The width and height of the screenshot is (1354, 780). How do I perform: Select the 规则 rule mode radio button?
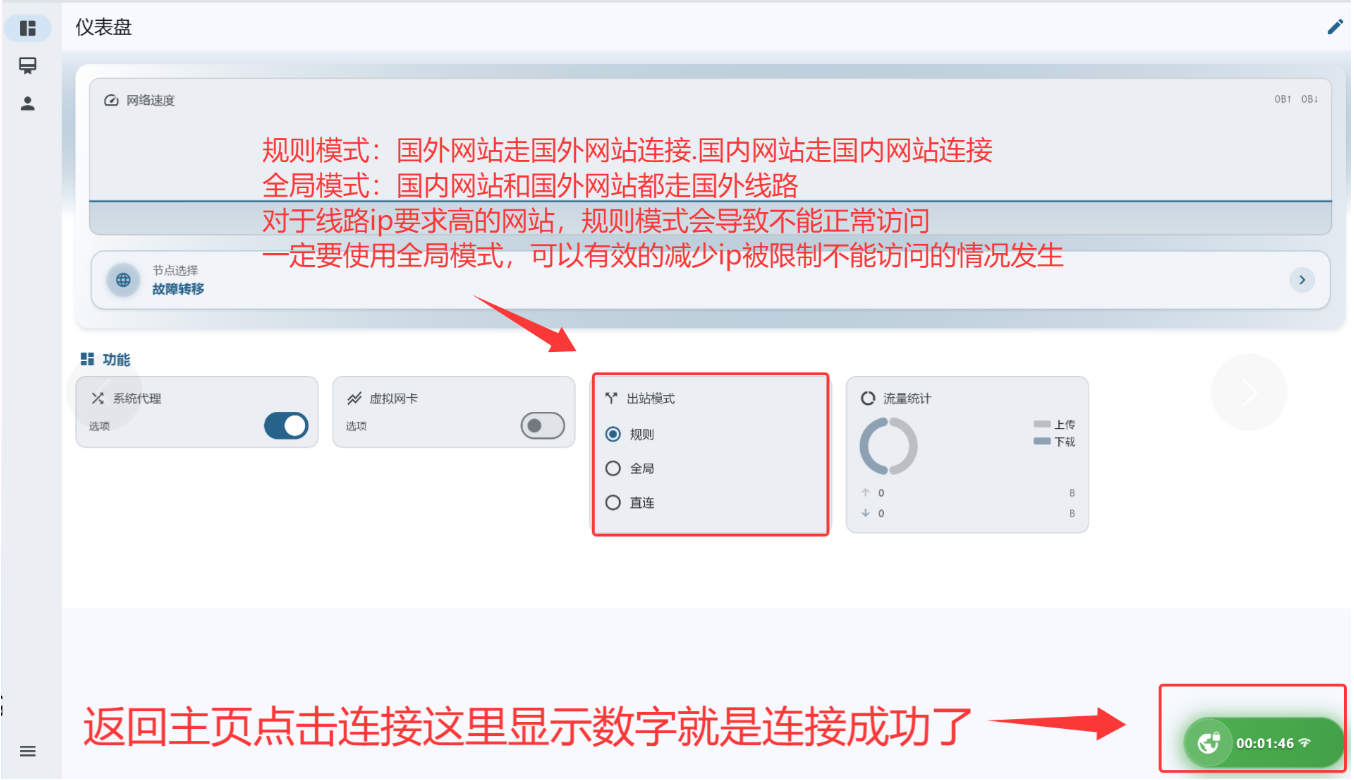(x=613, y=435)
